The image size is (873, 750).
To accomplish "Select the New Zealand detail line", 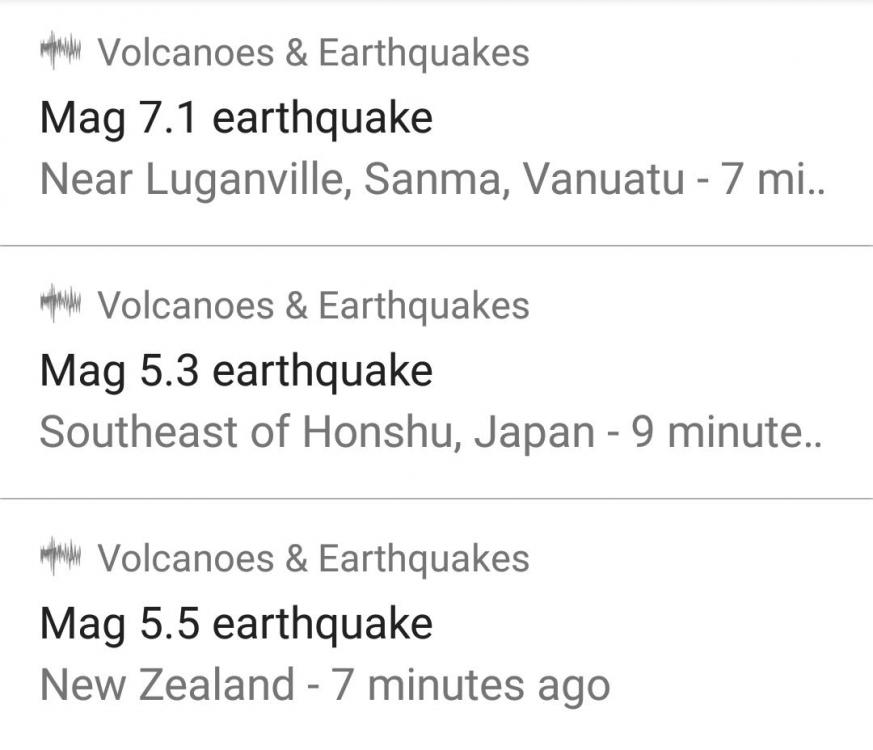I will coord(324,686).
